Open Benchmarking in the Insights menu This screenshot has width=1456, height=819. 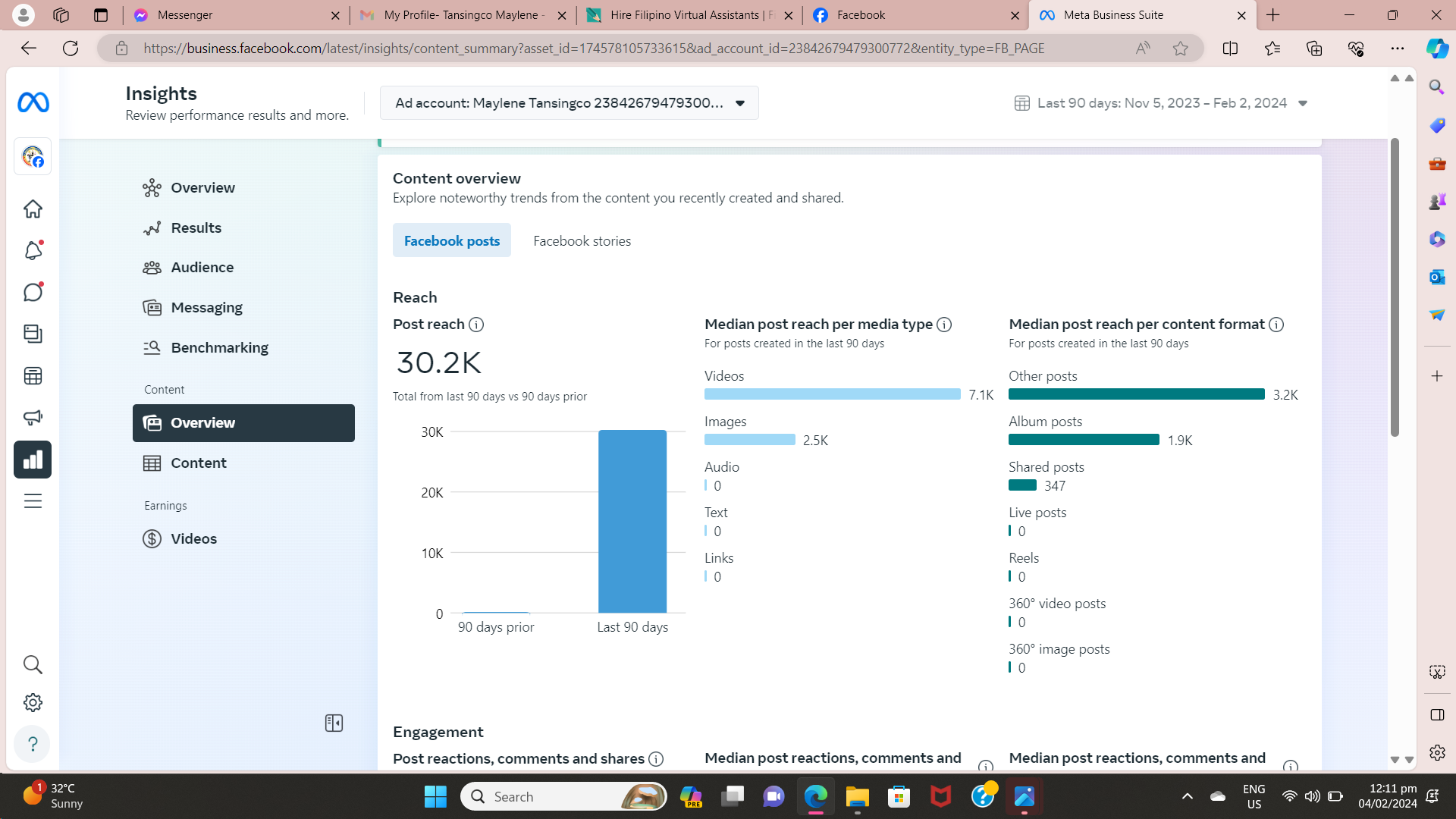219,348
